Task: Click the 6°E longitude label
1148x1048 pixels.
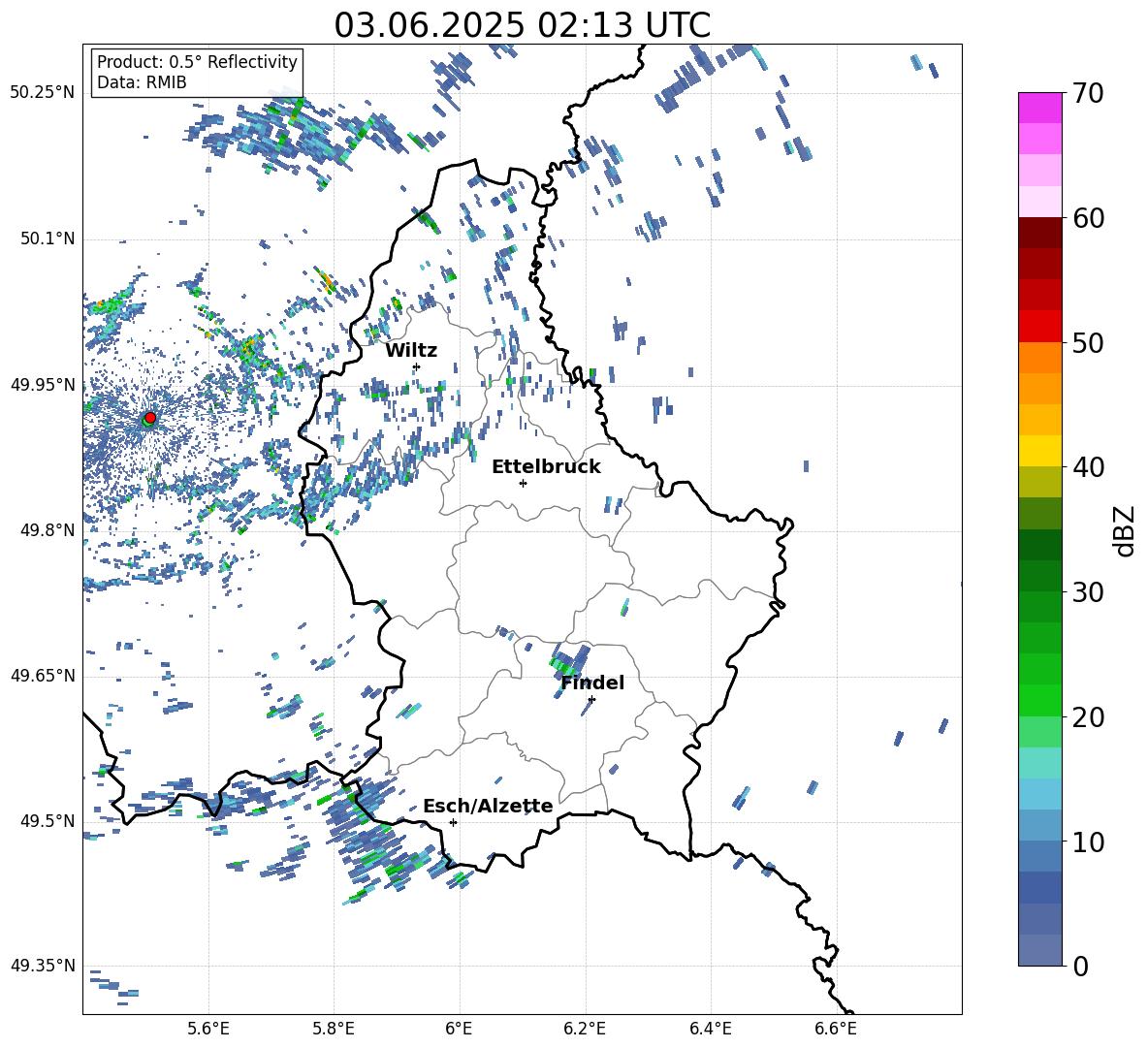Action: (459, 1029)
